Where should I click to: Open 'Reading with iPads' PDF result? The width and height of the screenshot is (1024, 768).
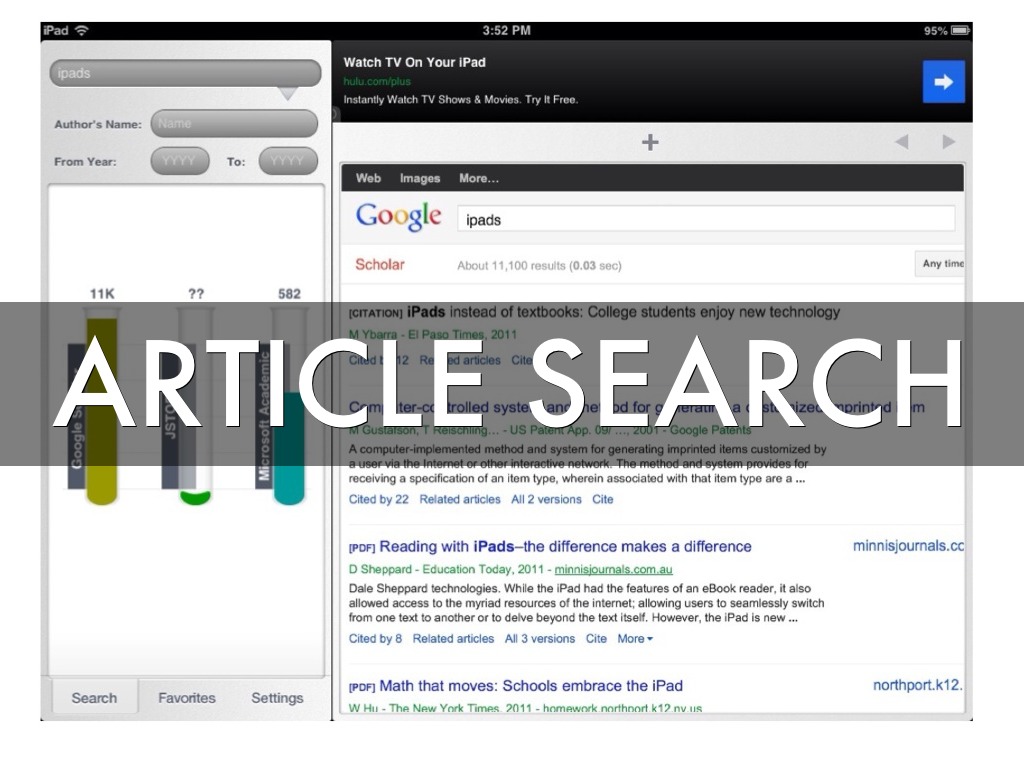point(565,546)
